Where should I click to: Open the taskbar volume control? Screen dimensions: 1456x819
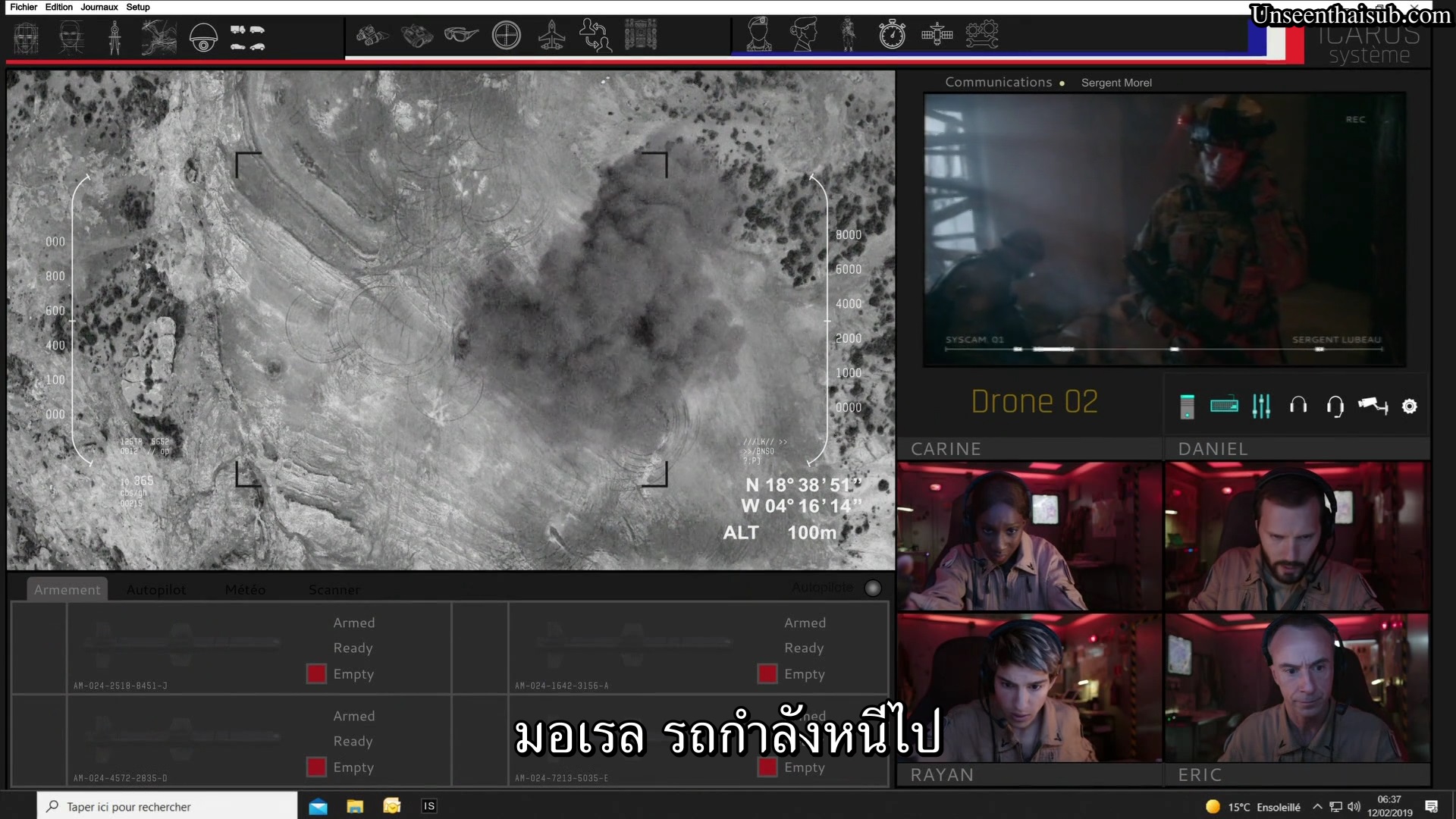pos(1354,807)
